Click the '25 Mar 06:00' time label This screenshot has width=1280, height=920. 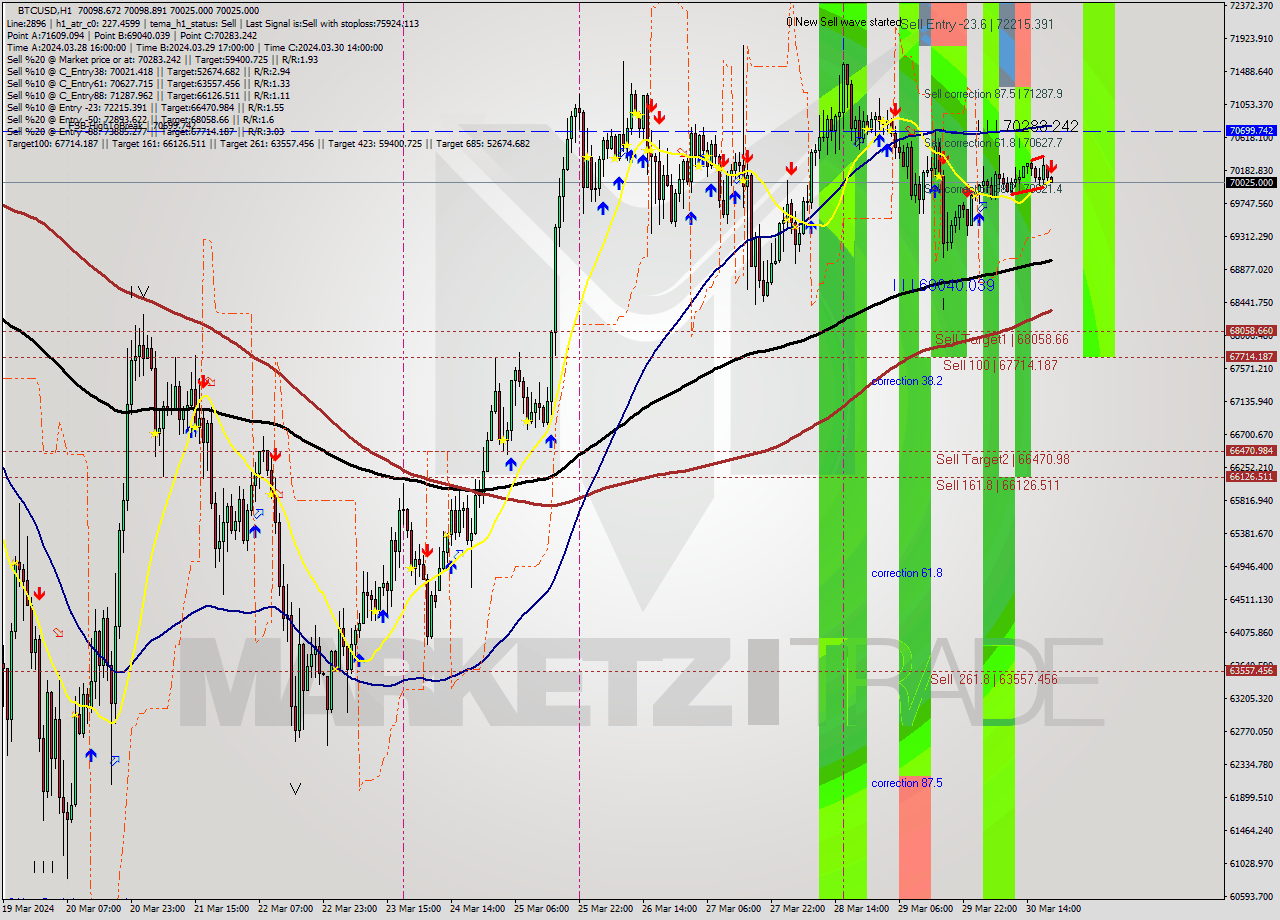pyautogui.click(x=543, y=909)
